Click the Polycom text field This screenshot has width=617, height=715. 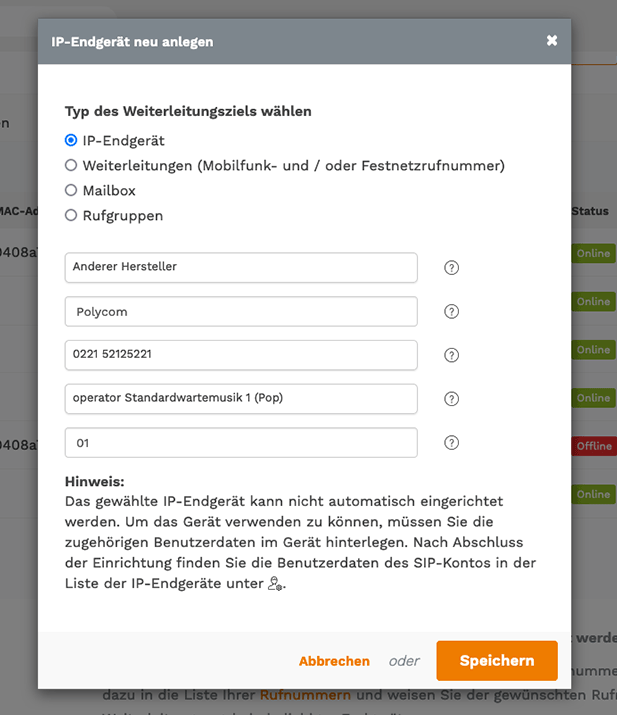(x=241, y=311)
